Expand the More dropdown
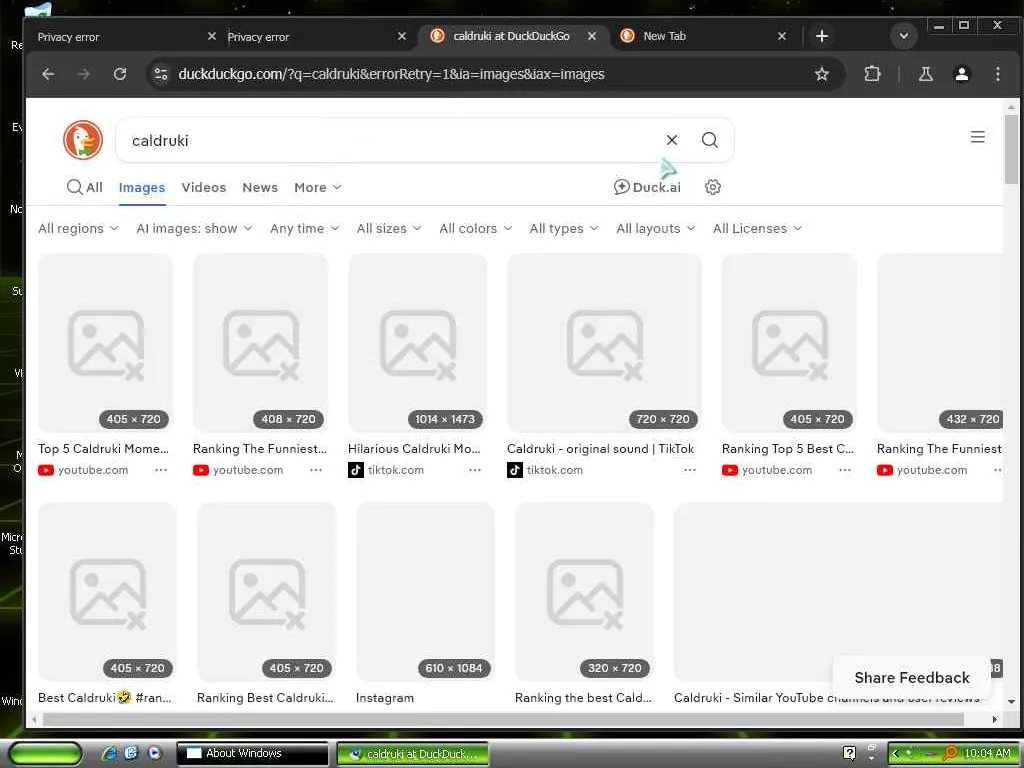Screen dimensions: 1024x768 [x=317, y=187]
